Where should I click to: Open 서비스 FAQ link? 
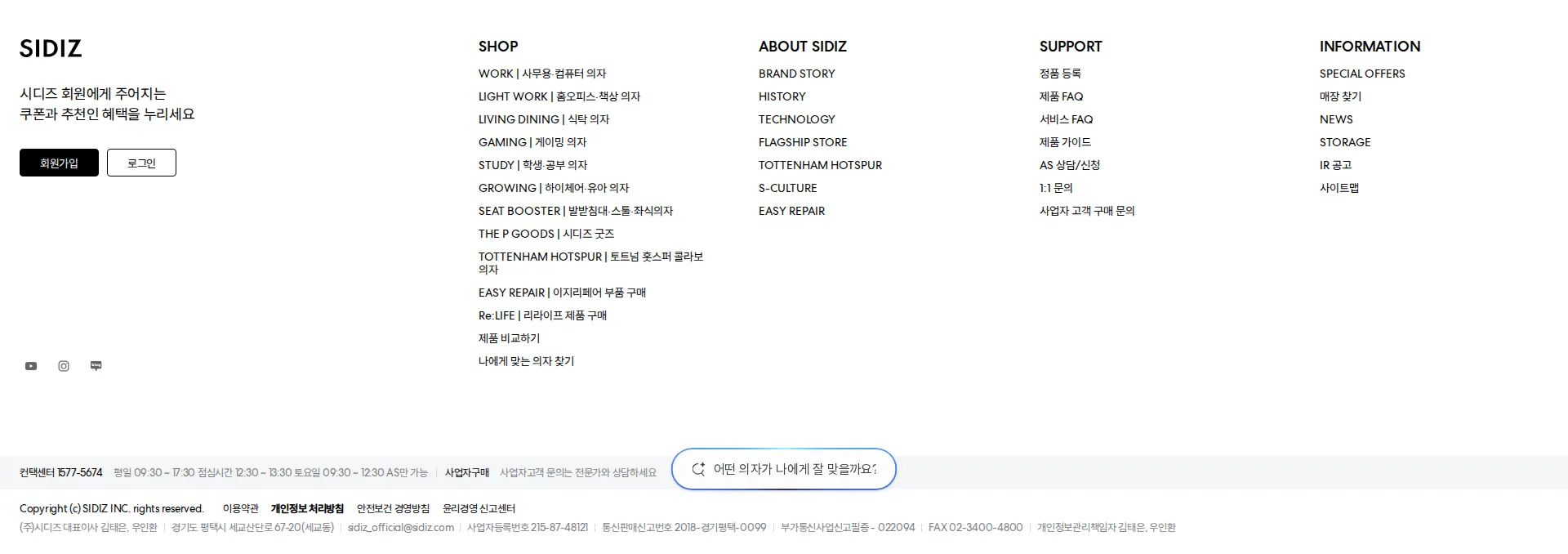[1066, 119]
